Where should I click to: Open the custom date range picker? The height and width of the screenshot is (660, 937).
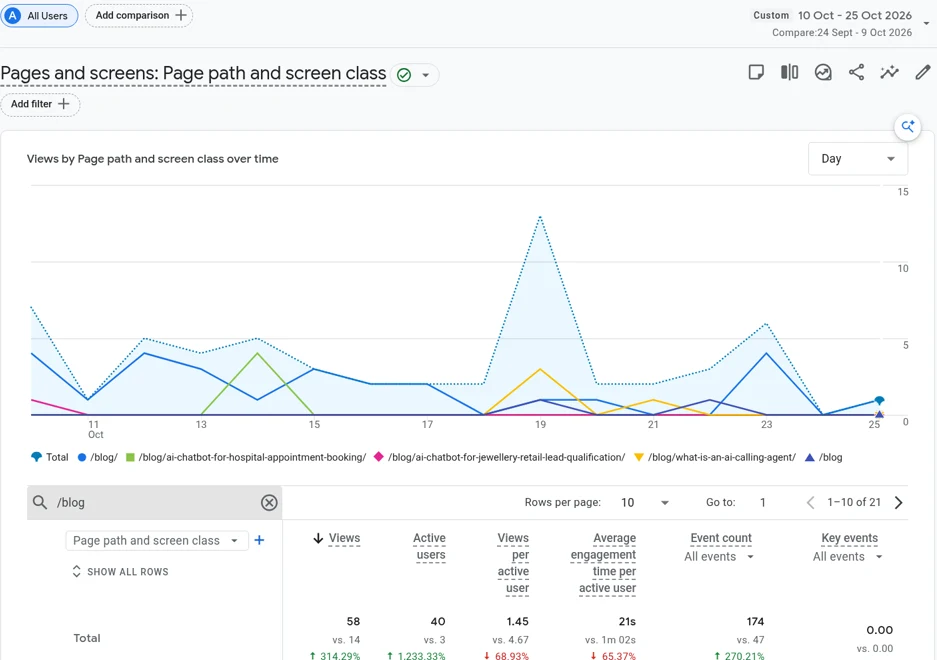(x=840, y=16)
